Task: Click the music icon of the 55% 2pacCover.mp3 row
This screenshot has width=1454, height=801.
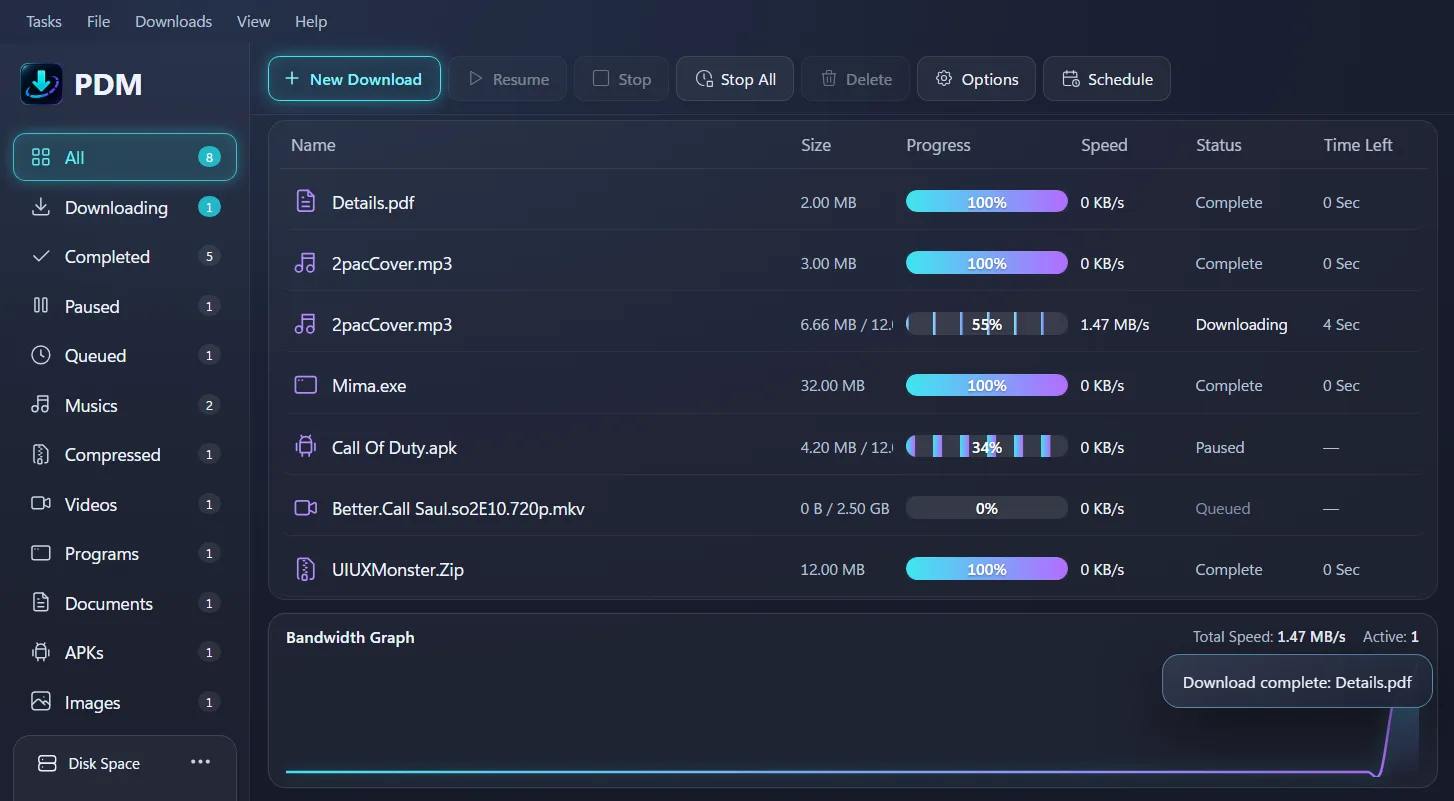Action: pyautogui.click(x=306, y=324)
